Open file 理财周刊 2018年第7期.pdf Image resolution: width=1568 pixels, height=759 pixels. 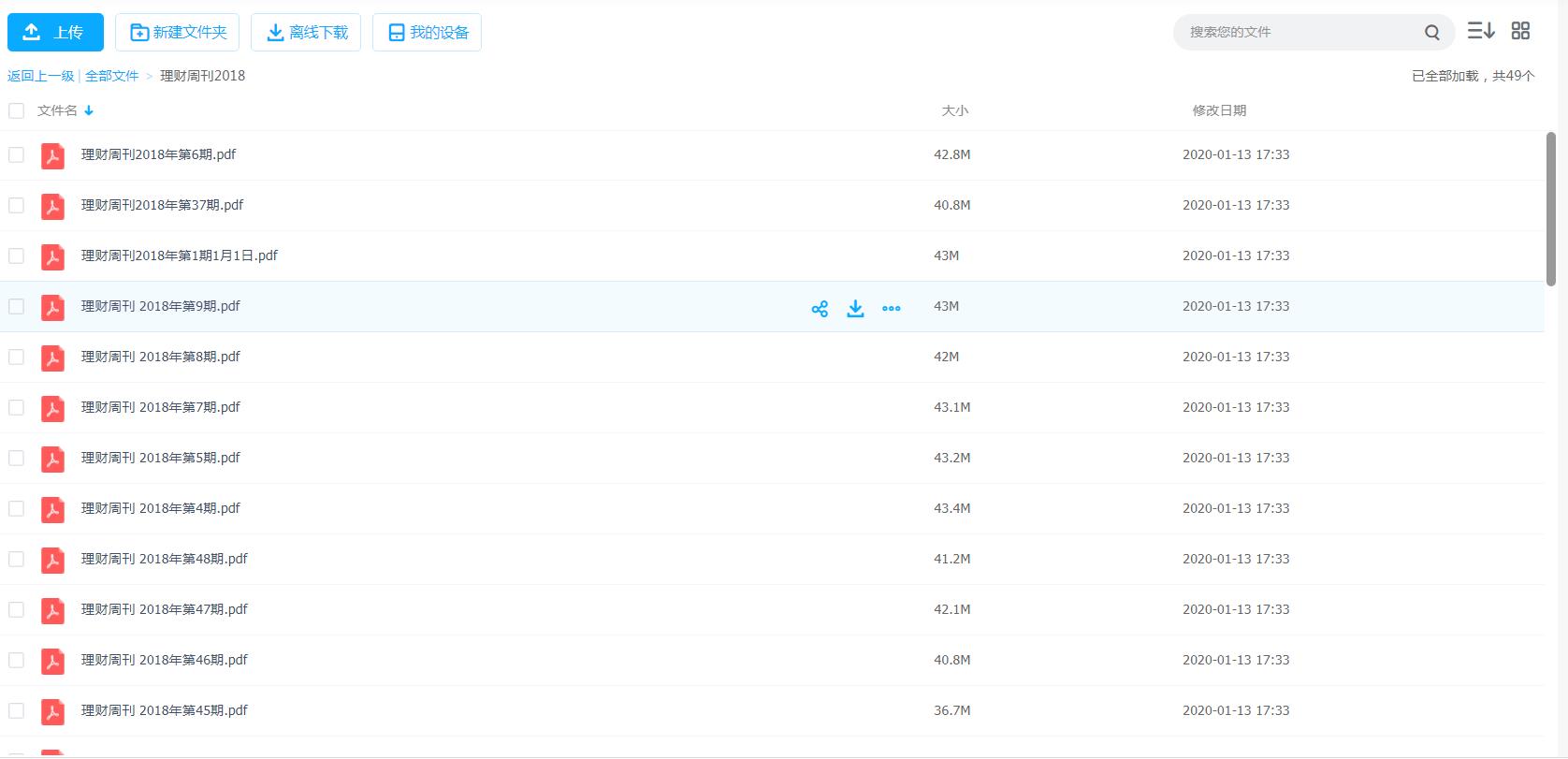pyautogui.click(x=161, y=407)
